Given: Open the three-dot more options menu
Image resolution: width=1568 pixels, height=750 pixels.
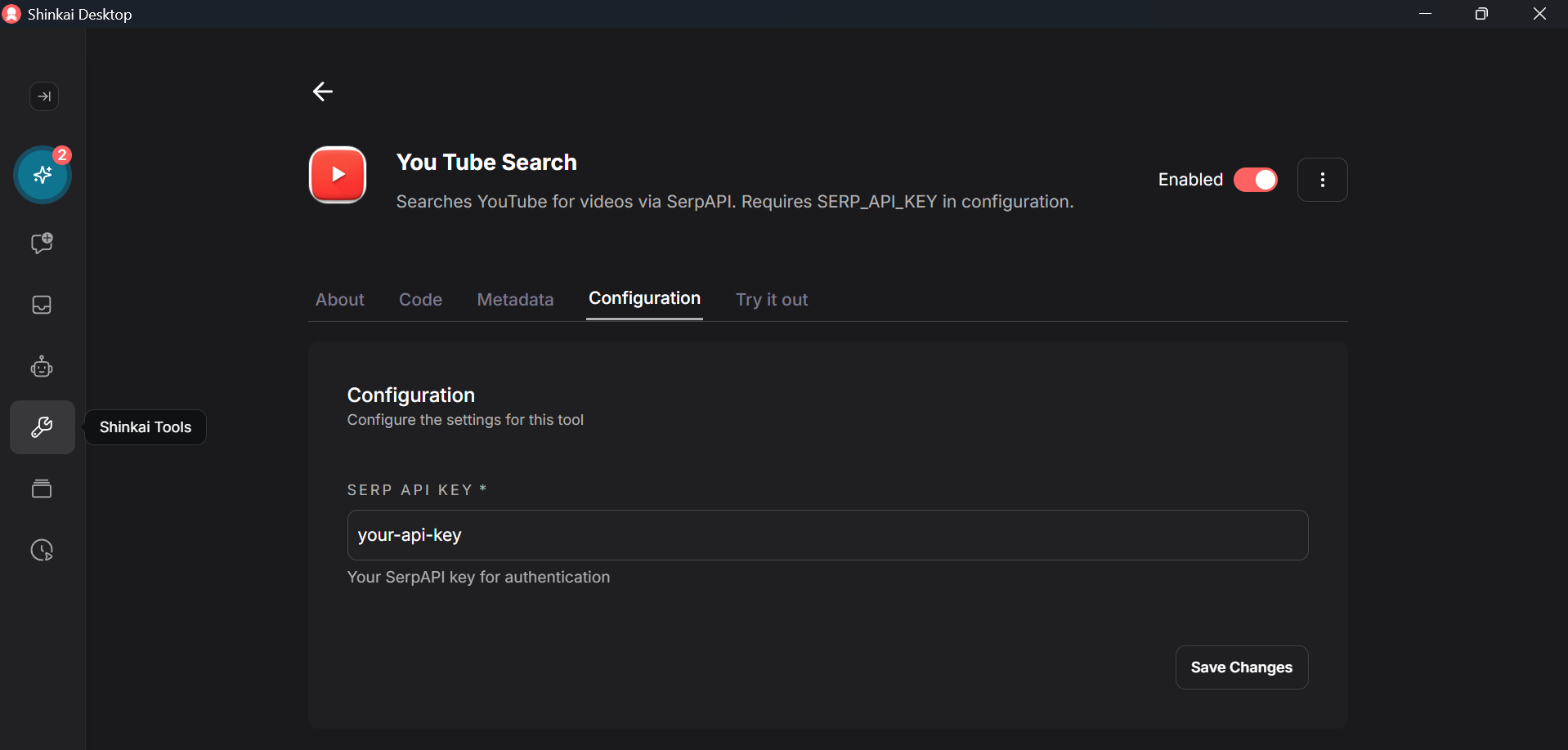Looking at the screenshot, I should 1322,180.
